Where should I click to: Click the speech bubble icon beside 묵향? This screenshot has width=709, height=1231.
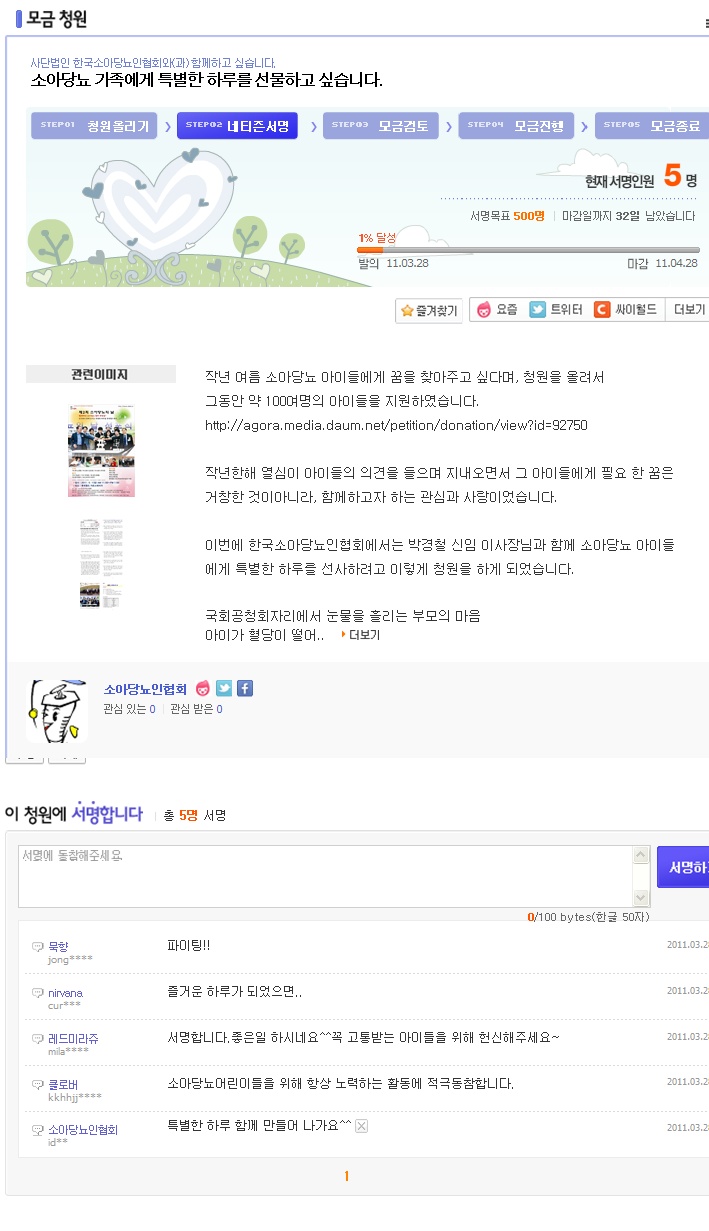(x=38, y=946)
